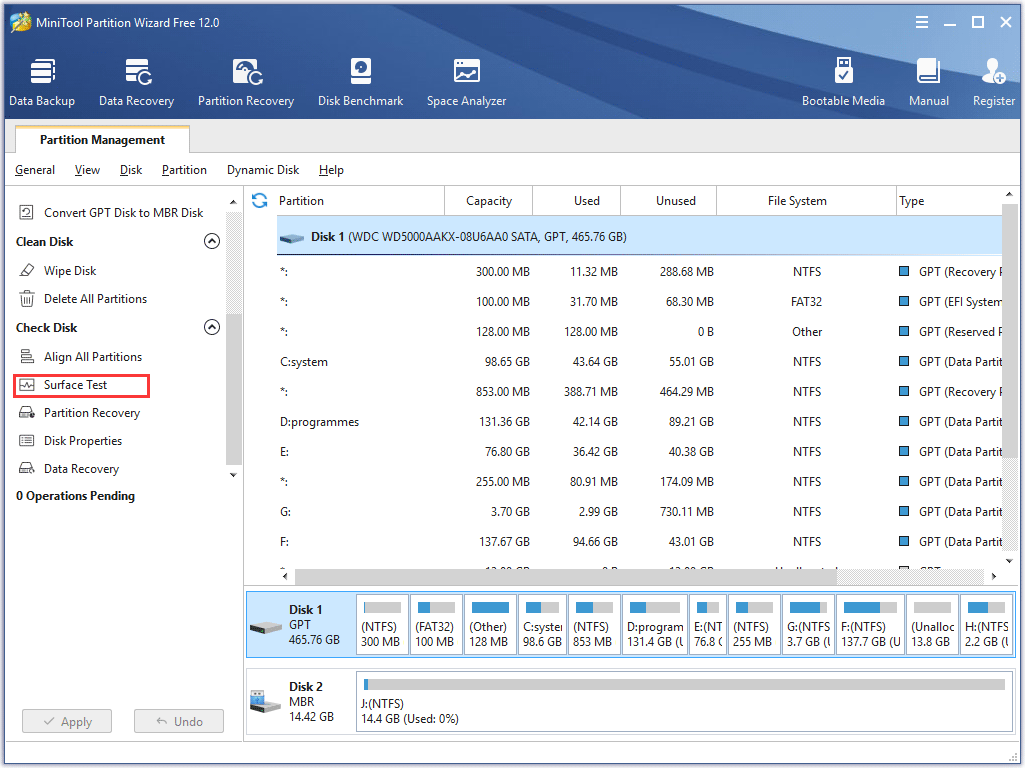Start the Disk Benchmark tool

[x=360, y=82]
